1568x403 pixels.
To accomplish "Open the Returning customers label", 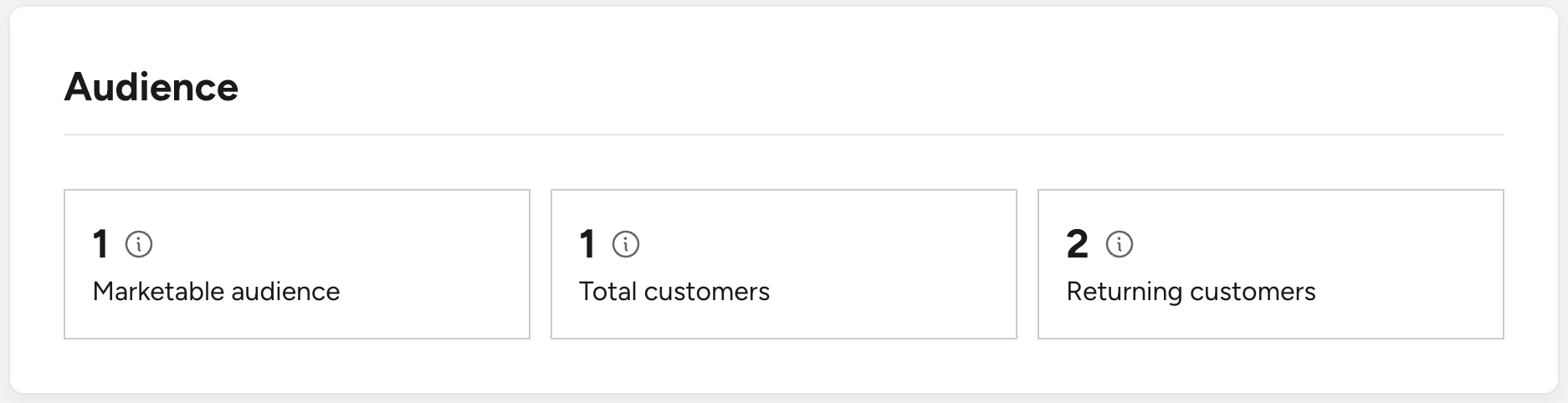I will [1191, 291].
